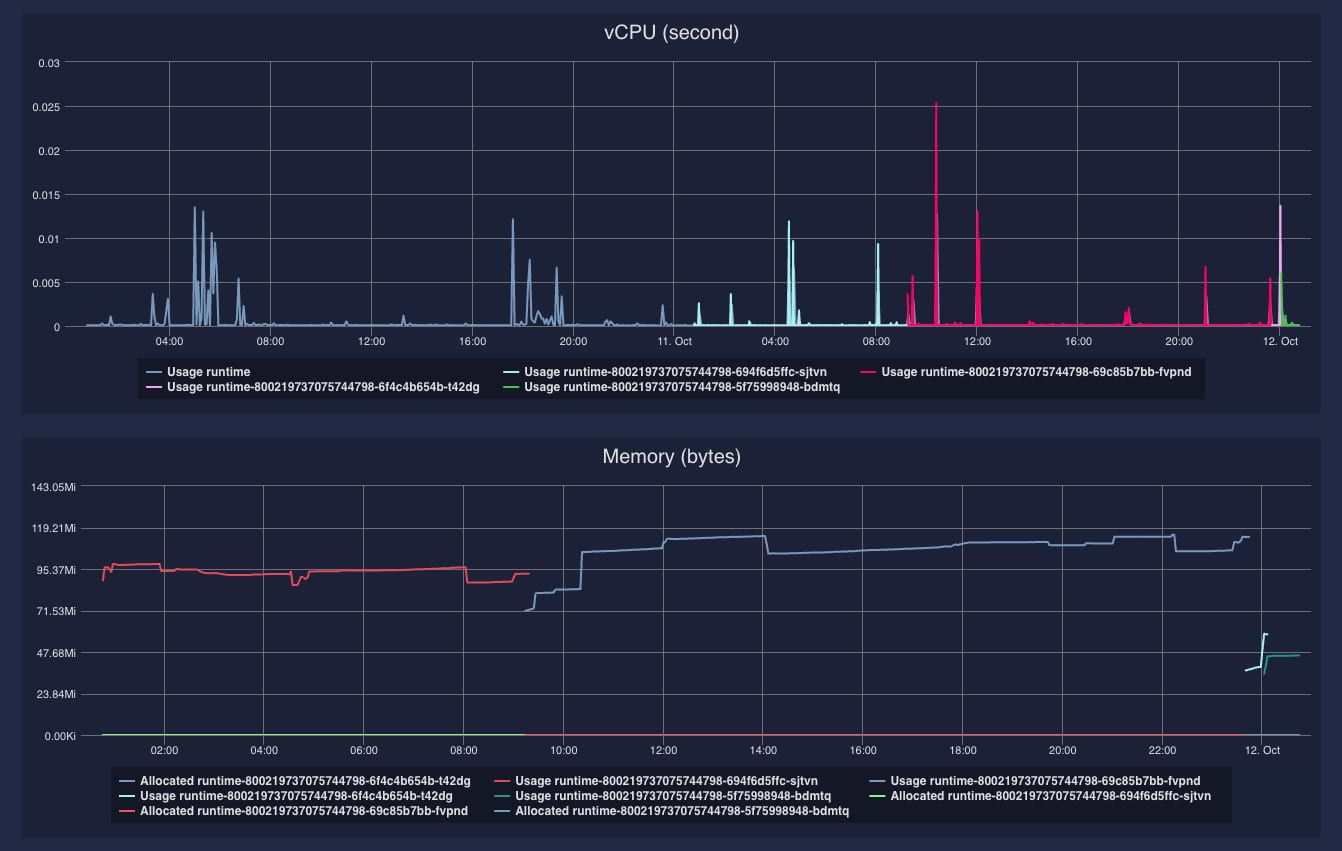This screenshot has height=851, width=1342.
Task: Click the 06:00 time label
Action: pyautogui.click(x=364, y=749)
